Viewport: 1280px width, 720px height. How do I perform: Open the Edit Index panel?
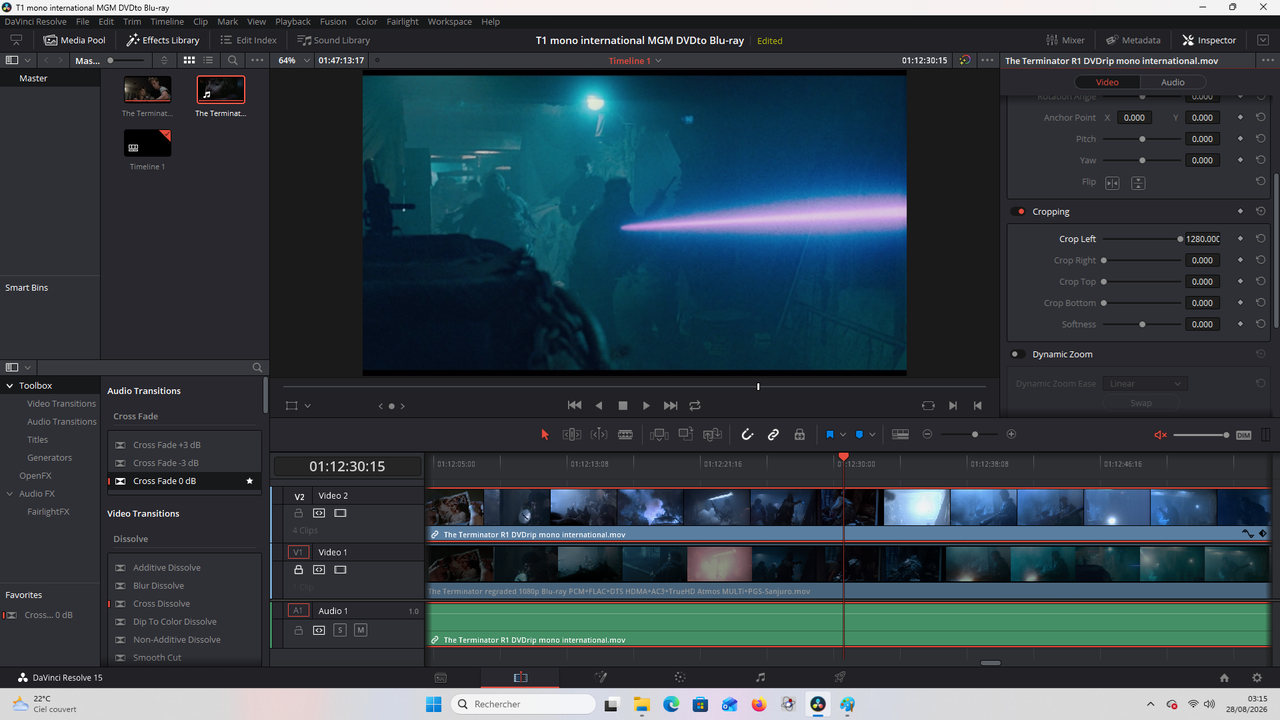(247, 40)
